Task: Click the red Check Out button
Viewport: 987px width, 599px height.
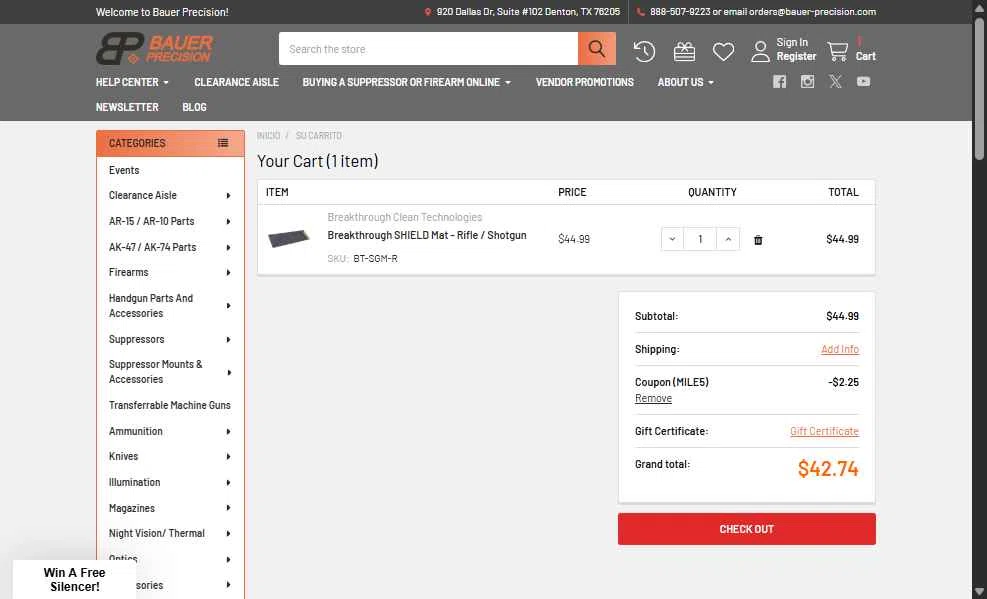Action: [747, 529]
